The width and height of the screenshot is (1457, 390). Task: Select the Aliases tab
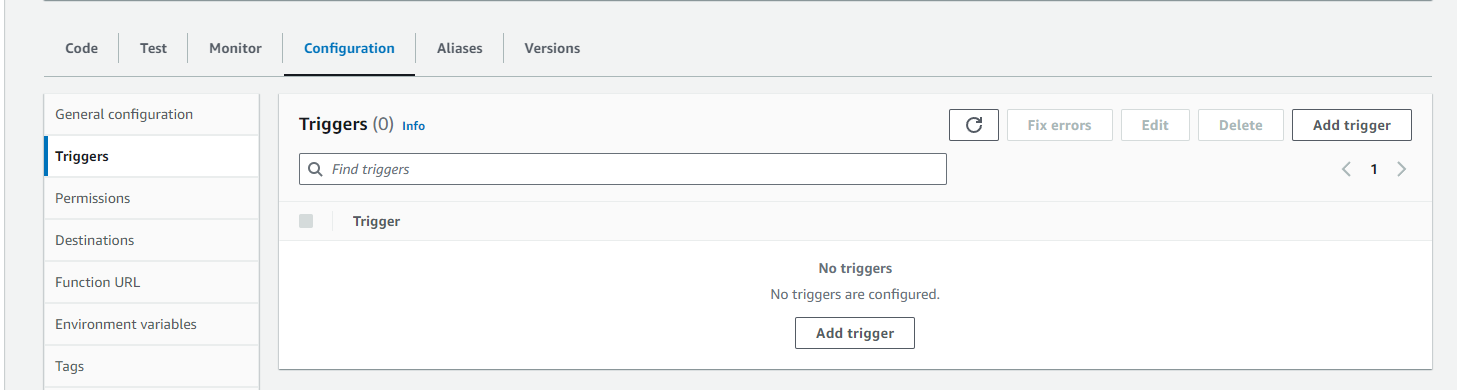[460, 48]
